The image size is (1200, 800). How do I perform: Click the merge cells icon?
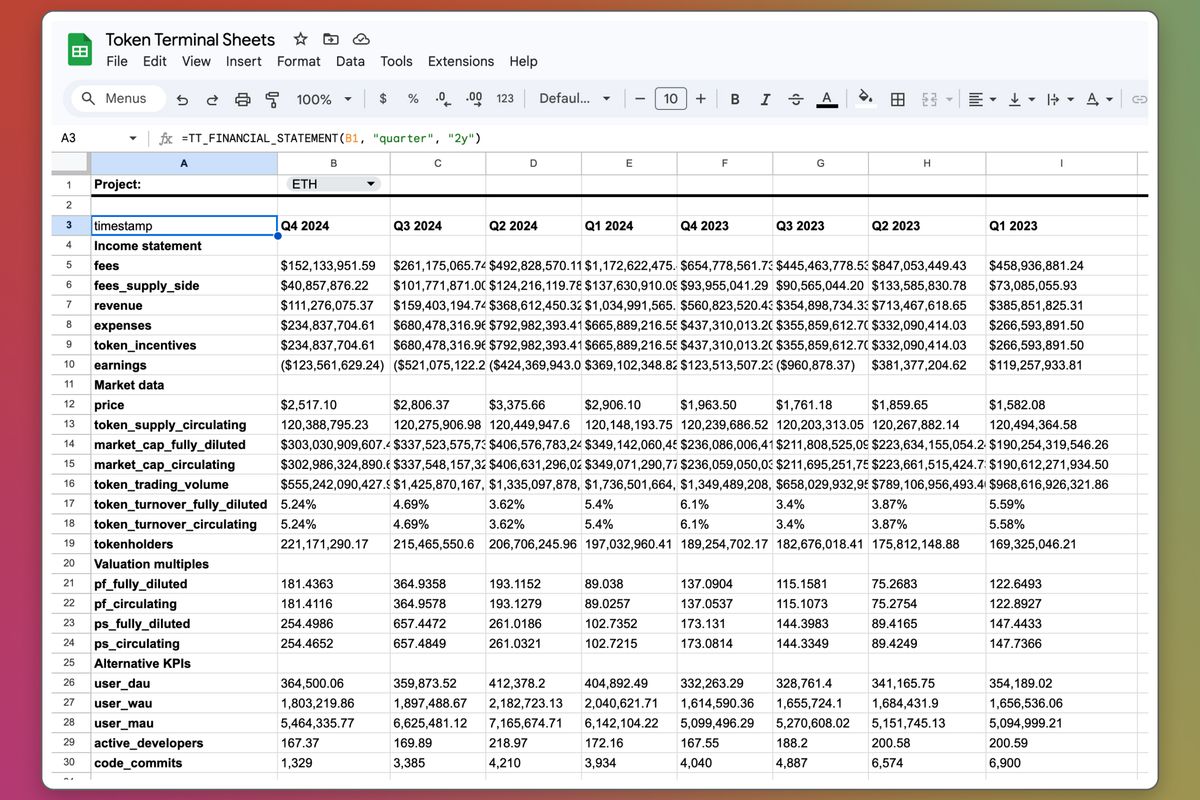[x=929, y=99]
